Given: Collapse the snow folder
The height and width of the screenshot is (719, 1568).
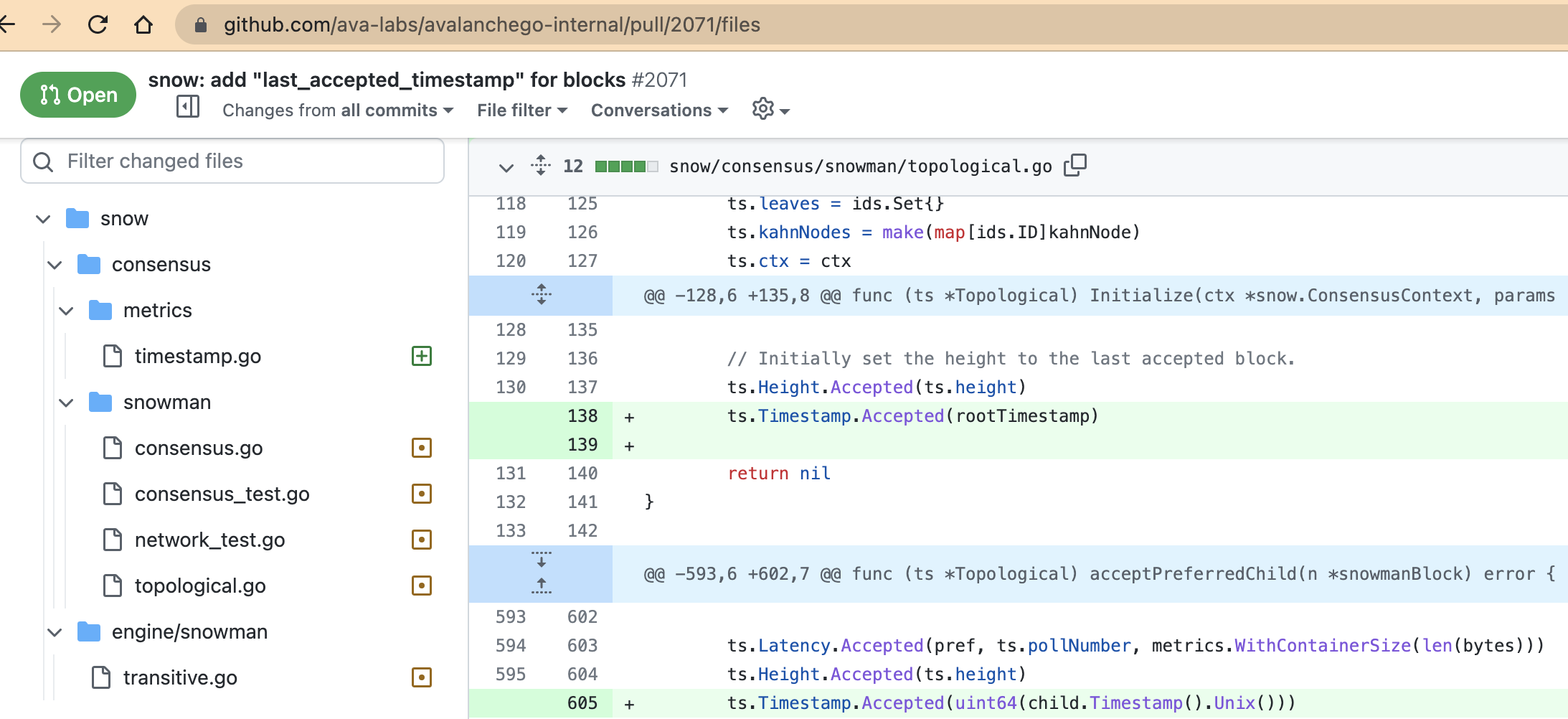Looking at the screenshot, I should pos(43,219).
